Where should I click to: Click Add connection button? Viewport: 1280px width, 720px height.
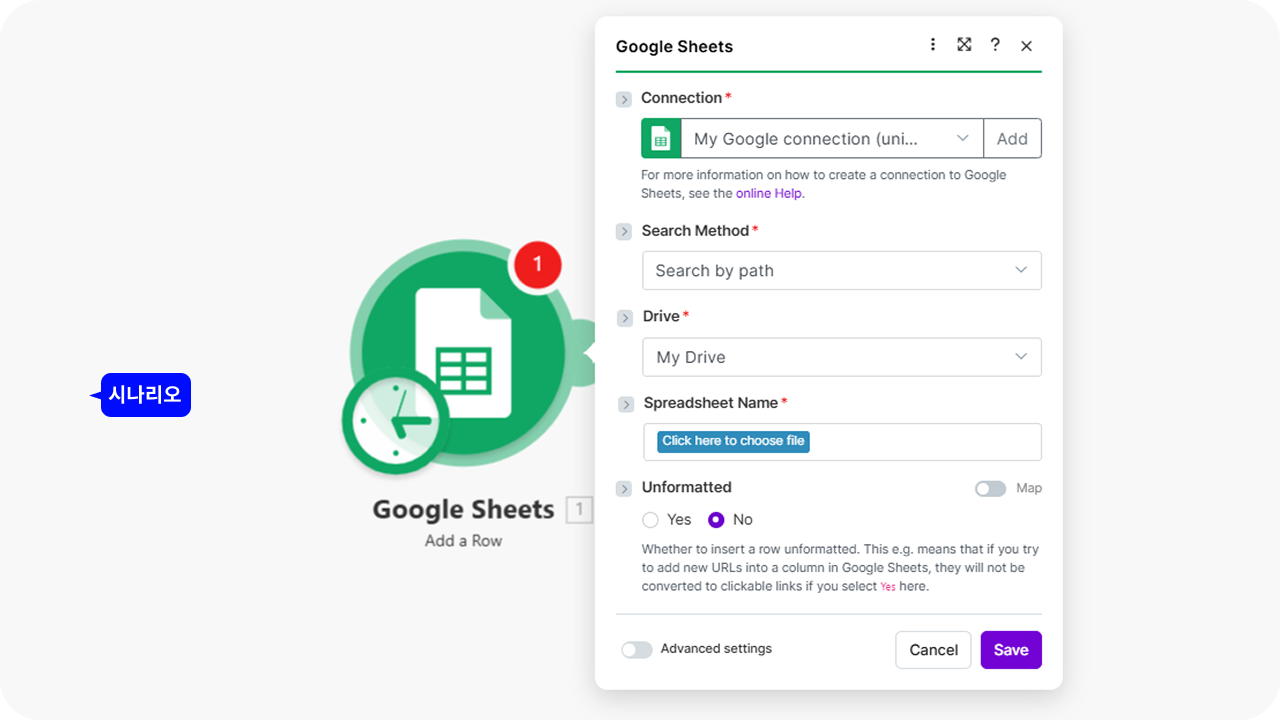pyautogui.click(x=1012, y=139)
